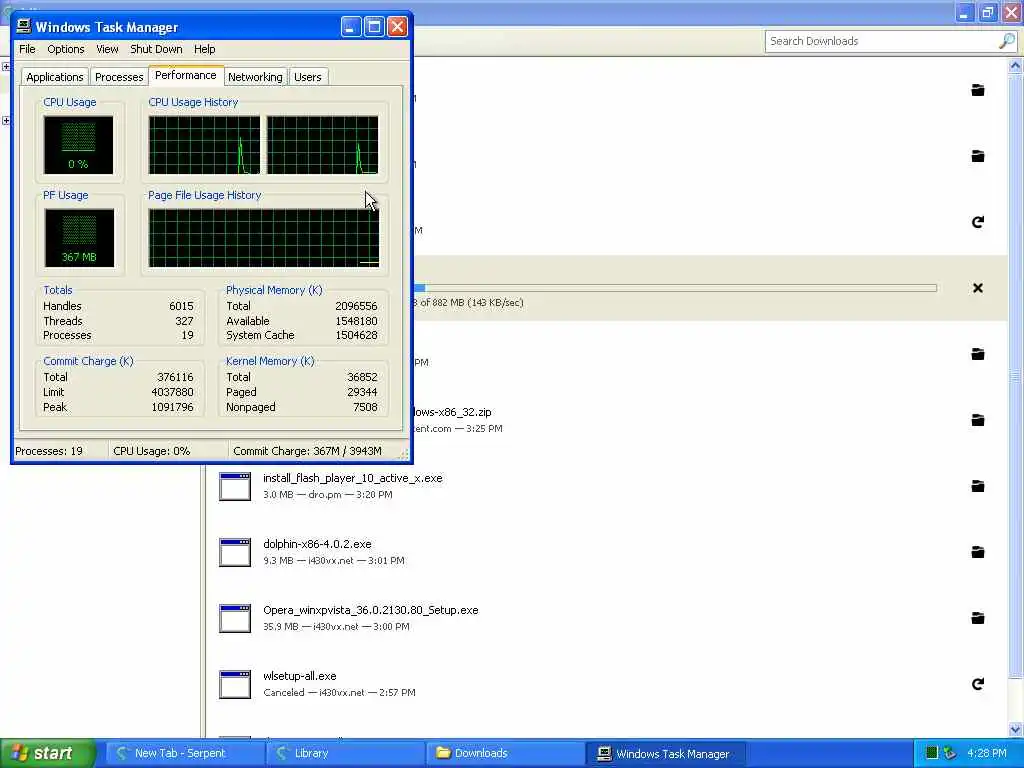Click the Safely Remove Hardware tray icon
Screen dimensions: 1024x768
950,753
